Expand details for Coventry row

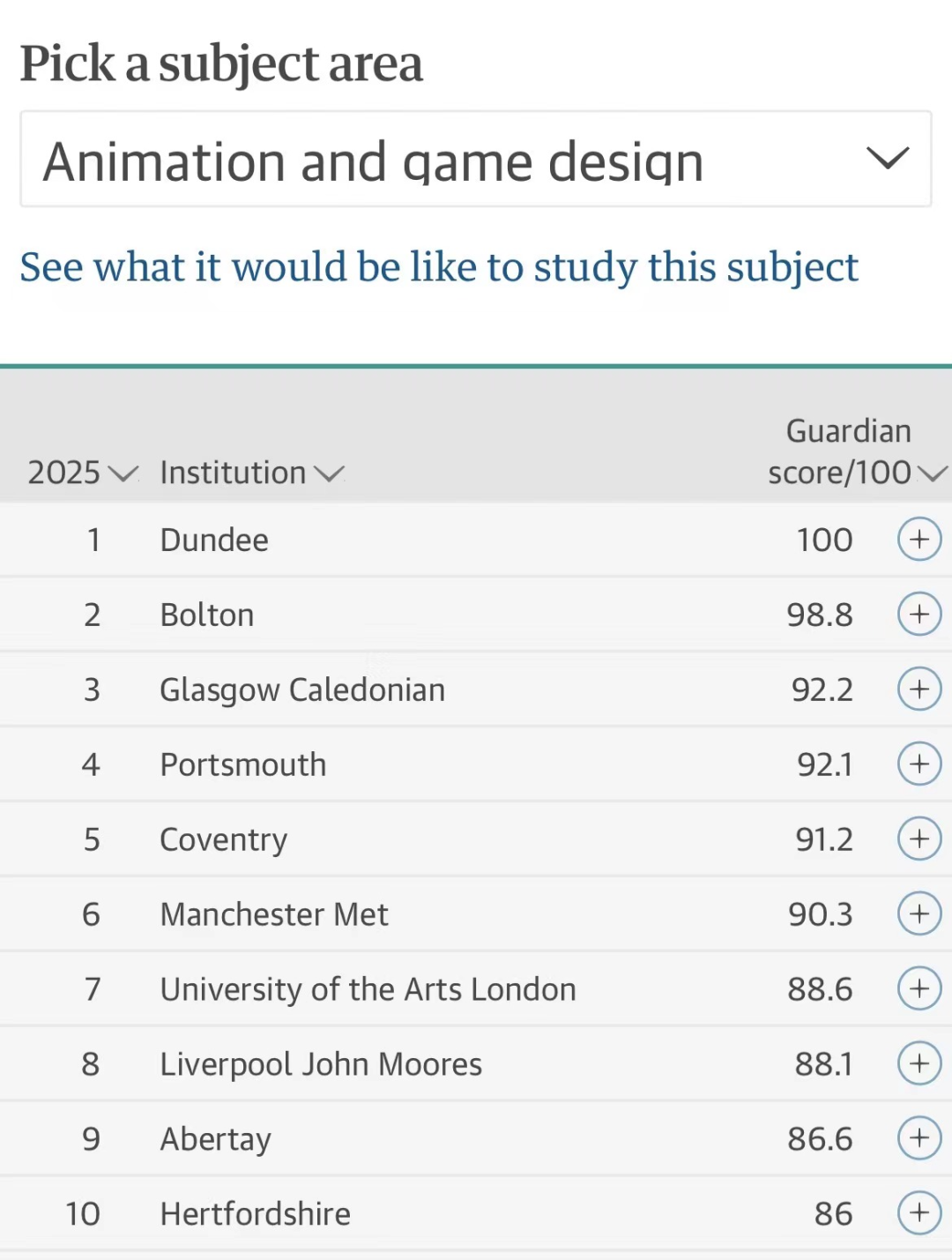click(919, 839)
